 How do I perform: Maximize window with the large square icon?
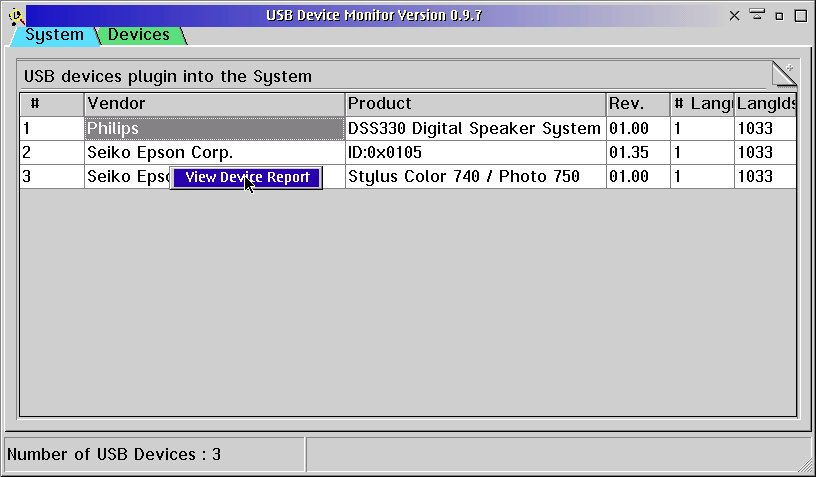[800, 15]
